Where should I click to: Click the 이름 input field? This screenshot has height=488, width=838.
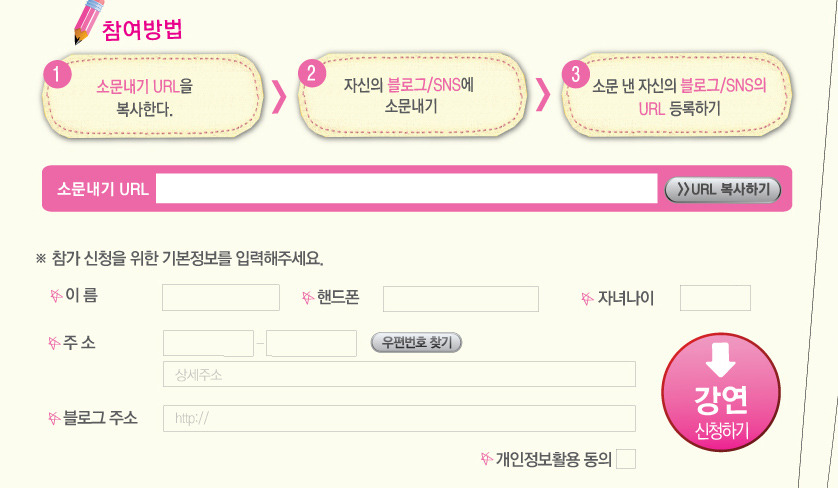click(221, 298)
